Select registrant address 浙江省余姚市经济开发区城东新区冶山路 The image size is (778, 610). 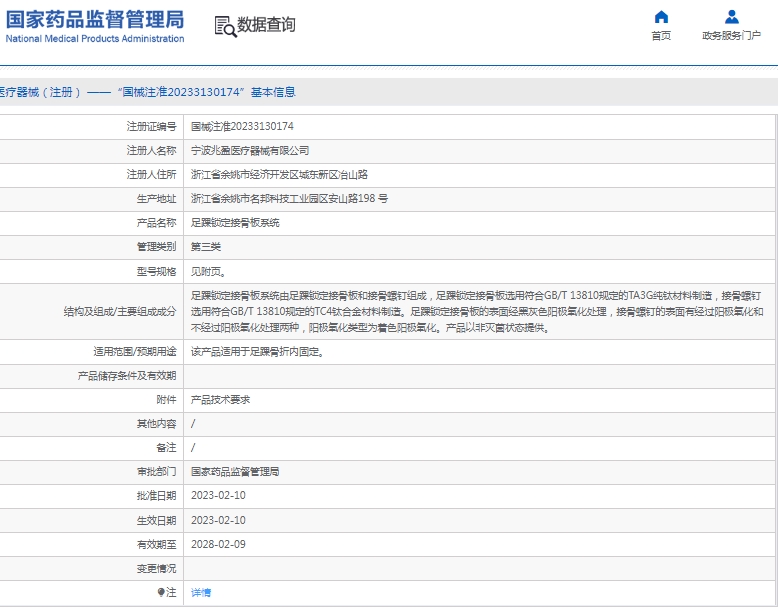pos(279,174)
